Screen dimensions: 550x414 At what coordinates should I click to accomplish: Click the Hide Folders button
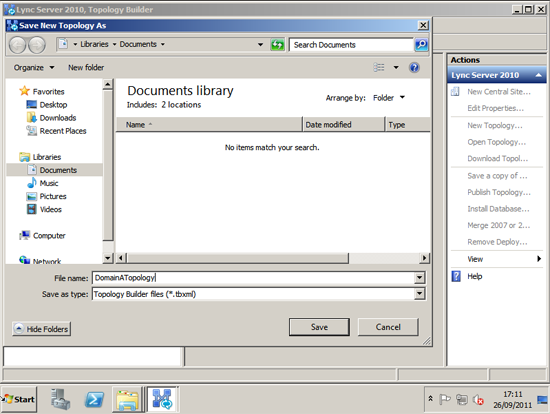[x=41, y=329]
